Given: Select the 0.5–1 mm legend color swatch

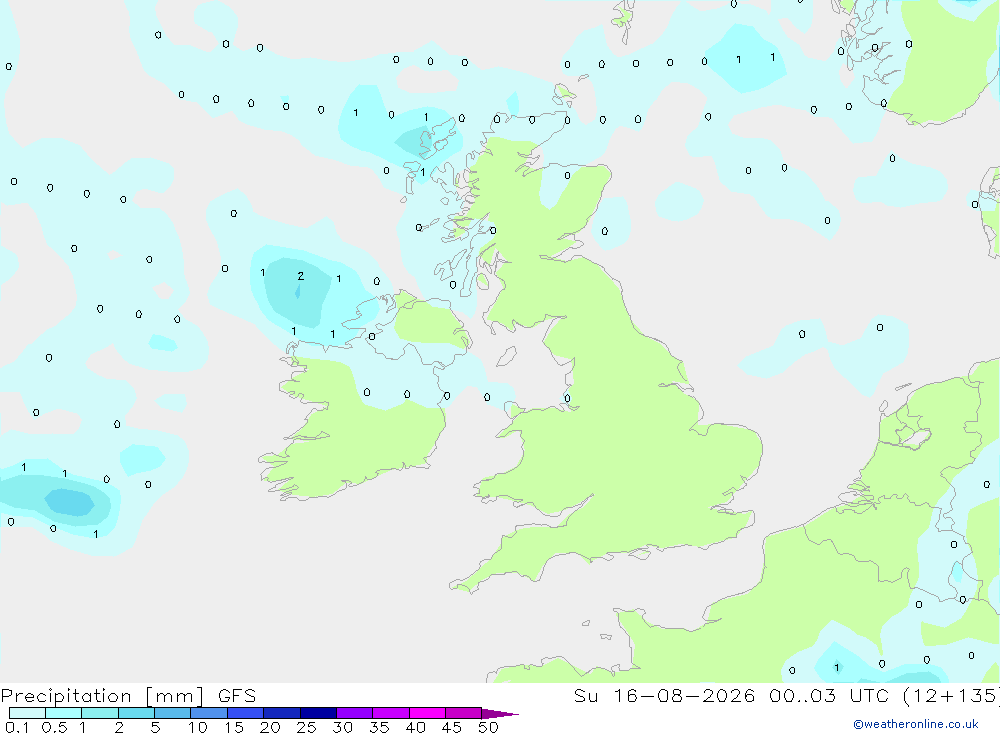Looking at the screenshot, I should (64, 713).
